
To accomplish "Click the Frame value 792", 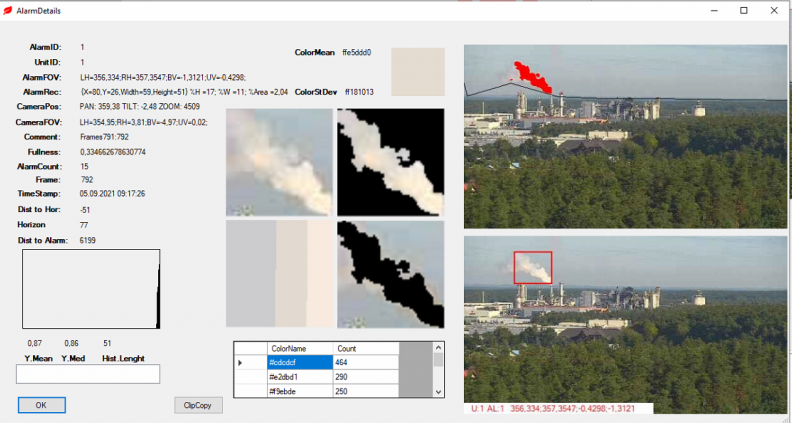I will click(x=87, y=179).
